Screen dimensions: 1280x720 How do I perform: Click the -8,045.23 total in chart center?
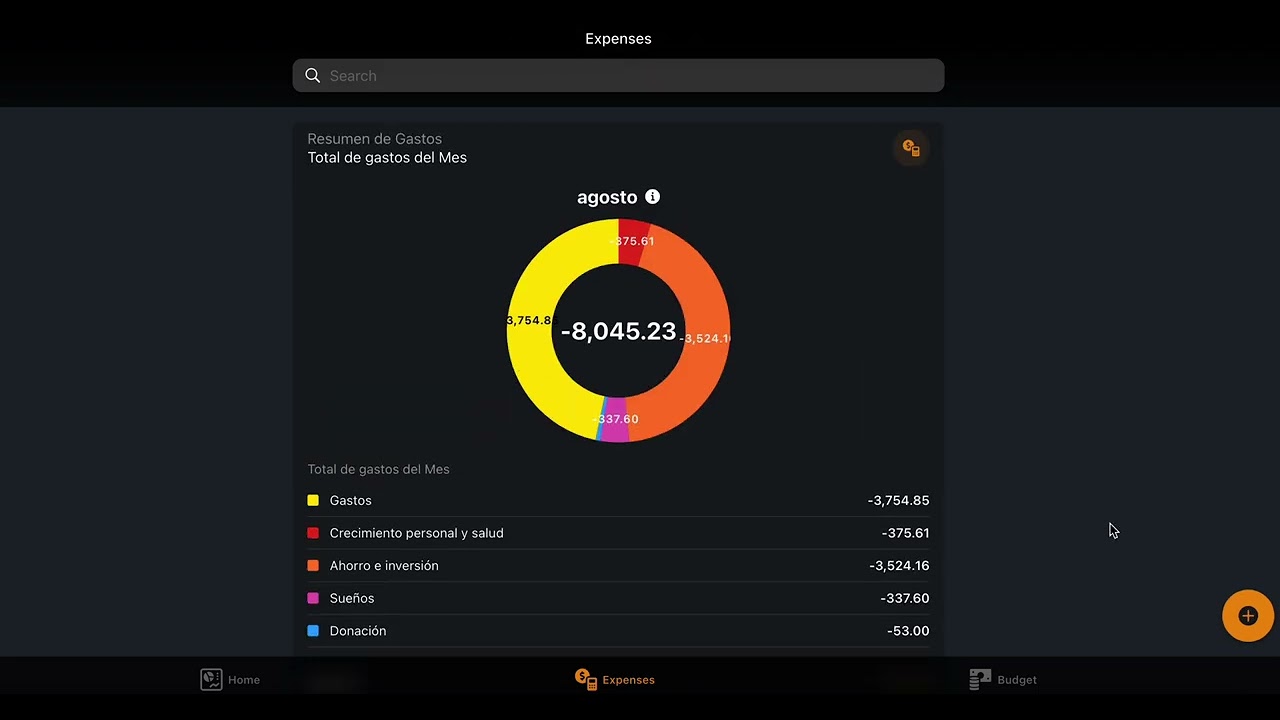coord(618,332)
